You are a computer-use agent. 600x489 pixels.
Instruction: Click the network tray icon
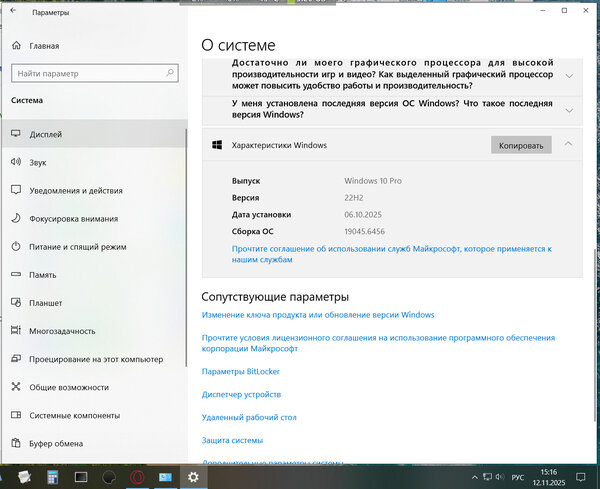488,477
